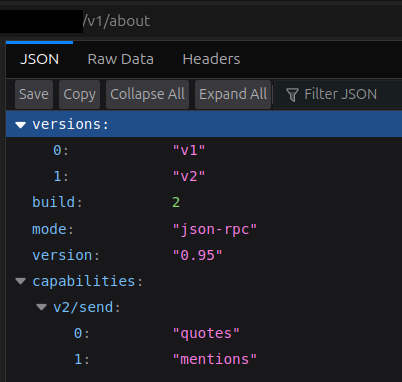Click the "0.95" value
Image resolution: width=402 pixels, height=382 pixels.
coord(197,255)
